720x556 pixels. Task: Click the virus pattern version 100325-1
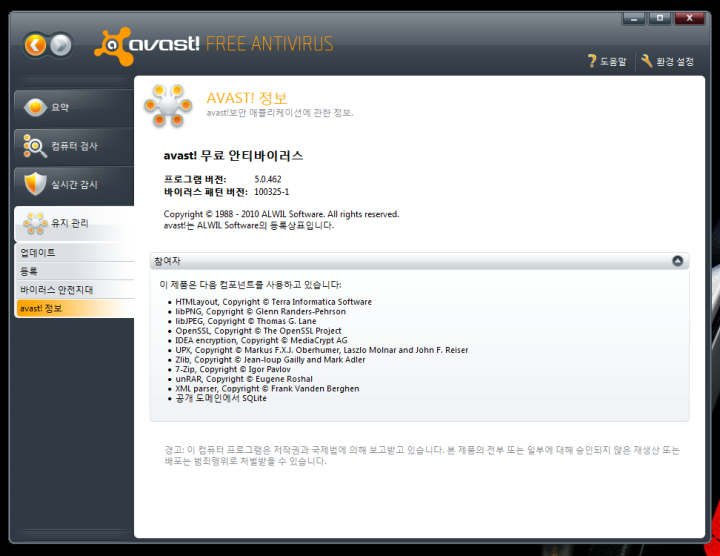pos(271,192)
